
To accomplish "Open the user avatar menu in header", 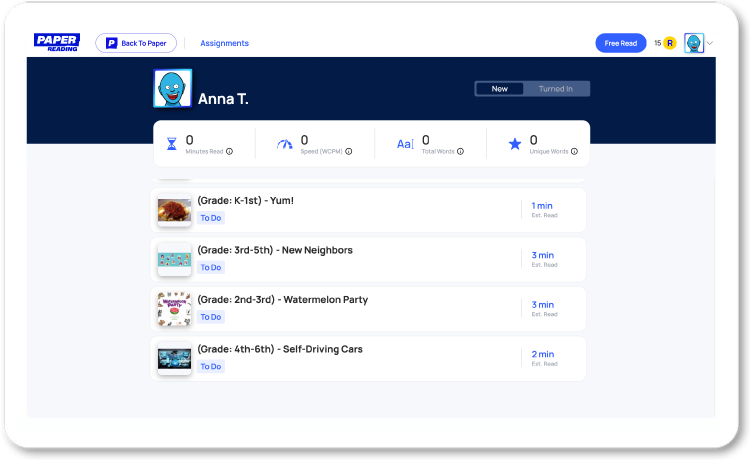I will point(694,43).
